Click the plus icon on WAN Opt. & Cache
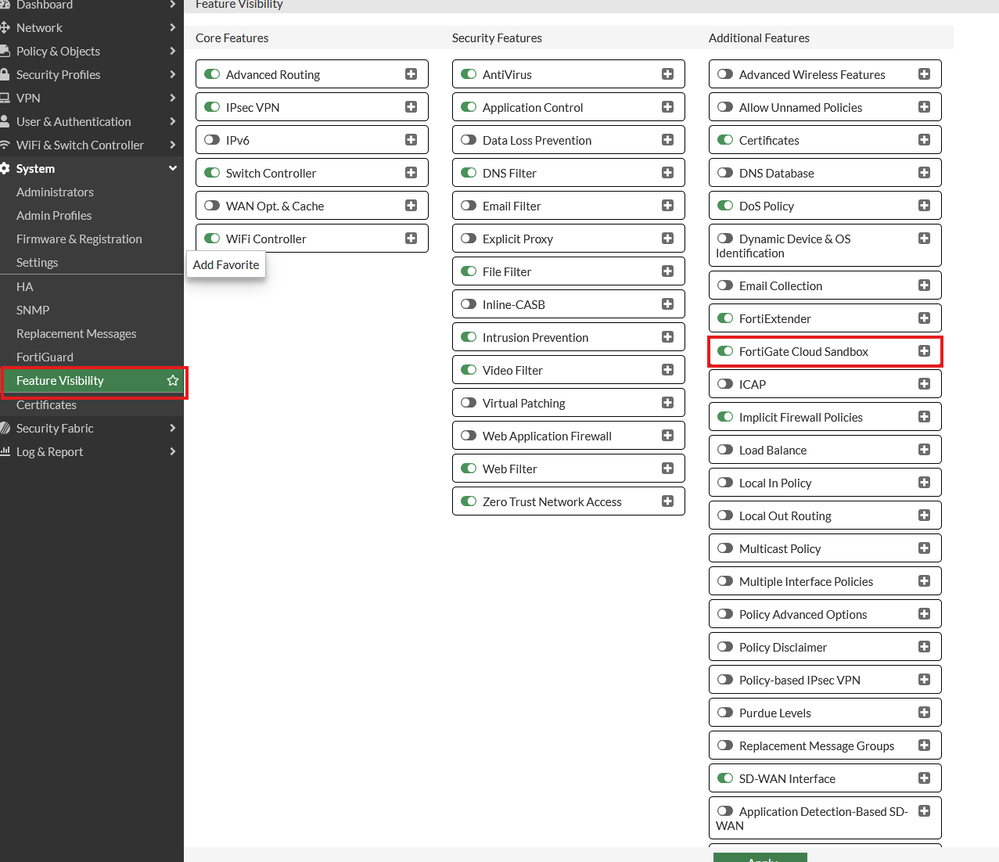This screenshot has width=999, height=862. [411, 205]
